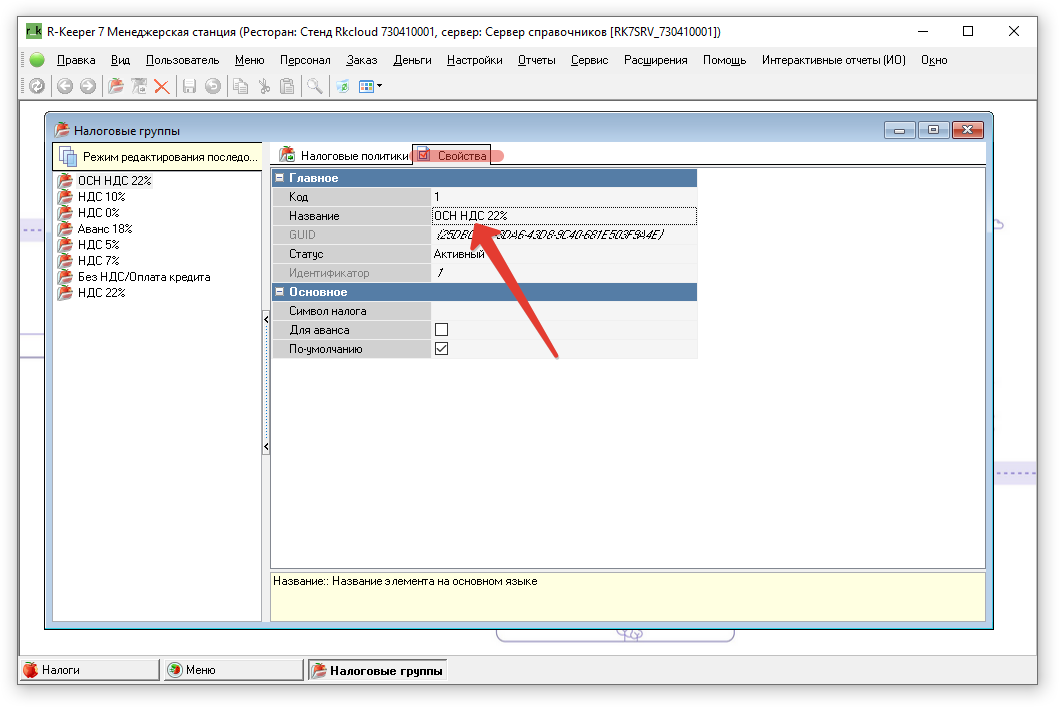Screen dimensions: 1059x707
Task: Click the red X delete icon
Action: click(x=161, y=87)
